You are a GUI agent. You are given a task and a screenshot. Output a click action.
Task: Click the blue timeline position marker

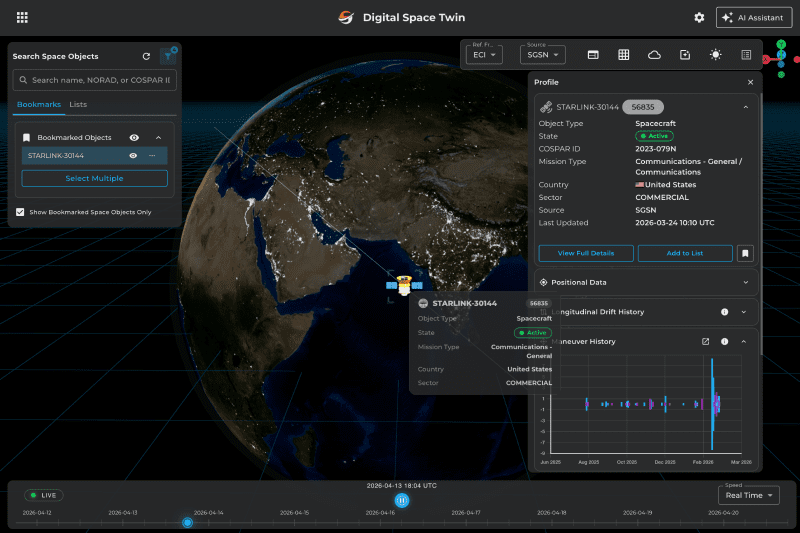point(187,522)
